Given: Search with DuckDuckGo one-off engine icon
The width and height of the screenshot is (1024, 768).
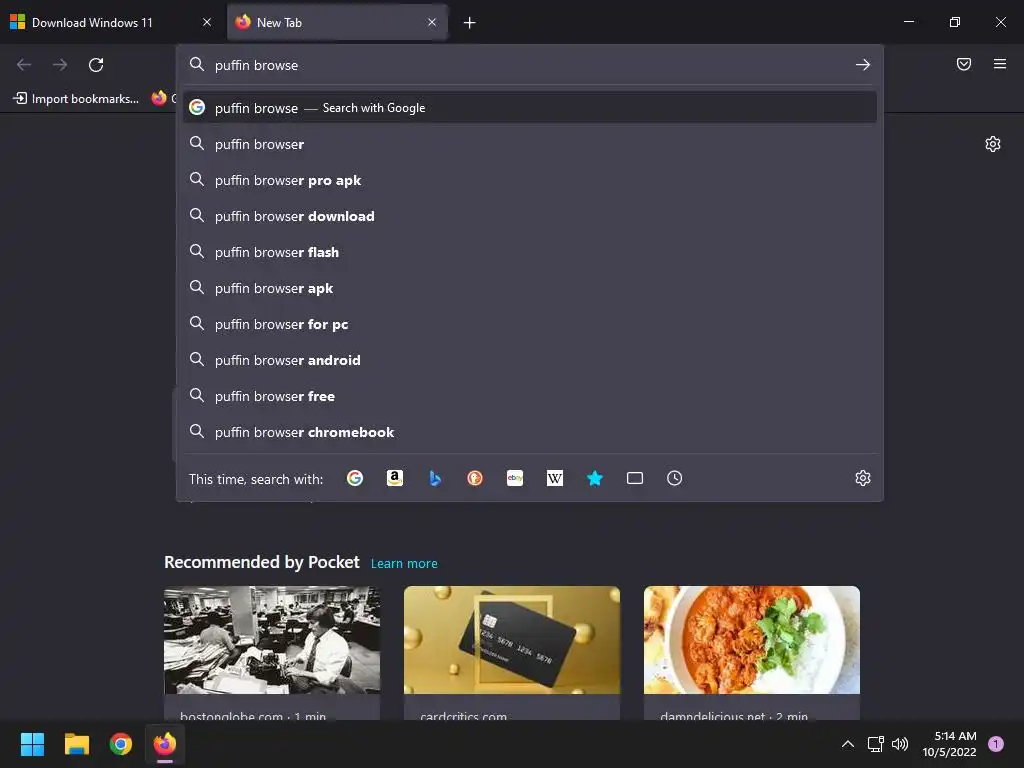Looking at the screenshot, I should pos(475,479).
